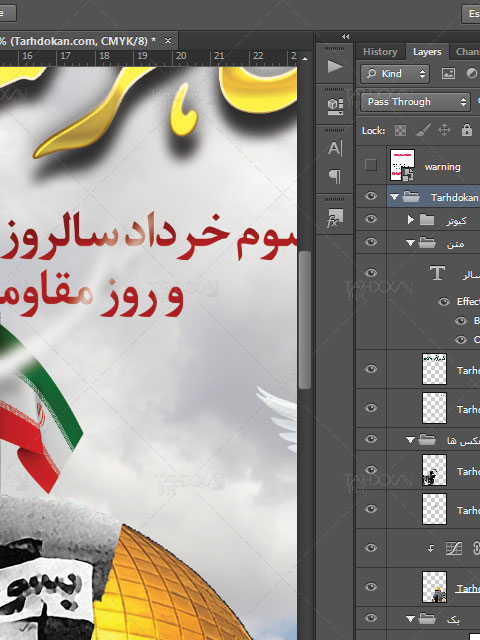
Task: Open the Paragraph panel icon
Action: coord(335,176)
